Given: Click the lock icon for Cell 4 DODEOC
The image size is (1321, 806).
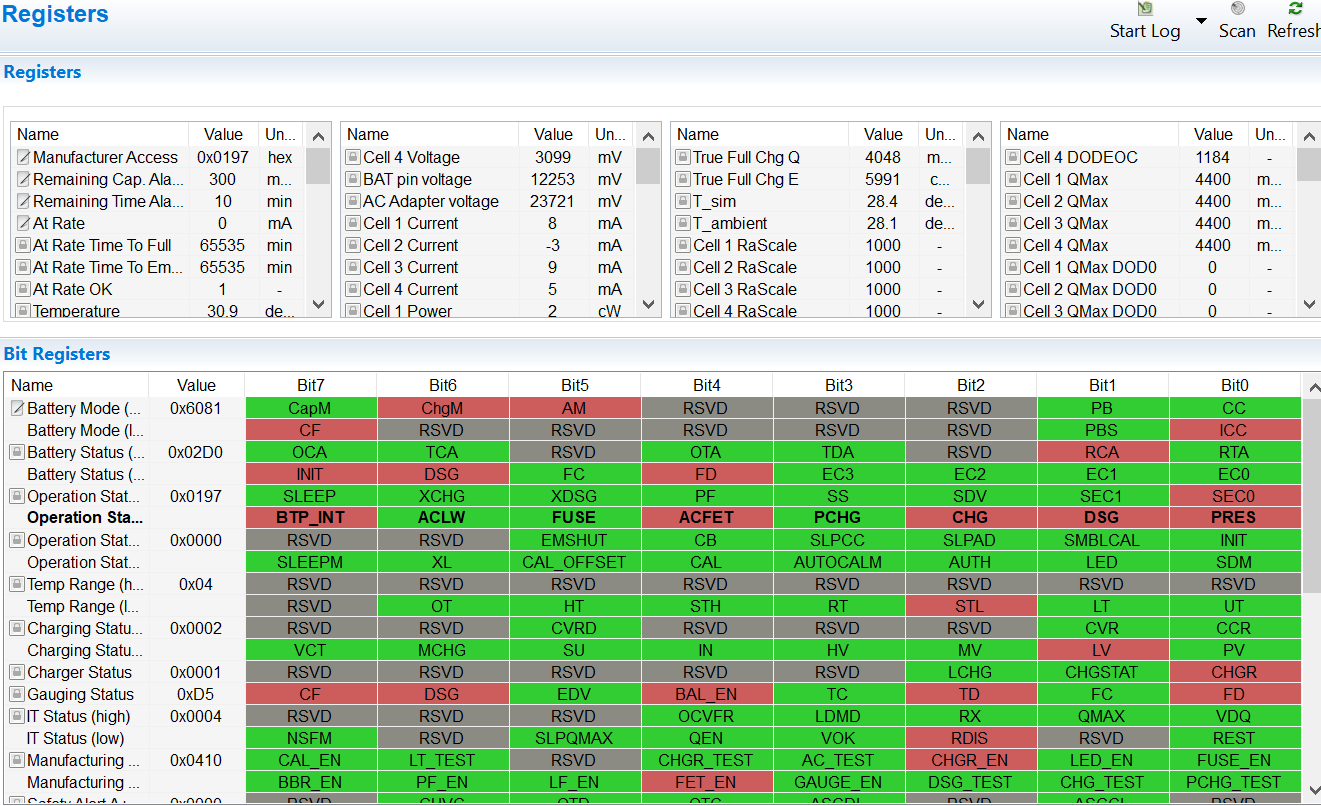Looking at the screenshot, I should pos(1013,157).
